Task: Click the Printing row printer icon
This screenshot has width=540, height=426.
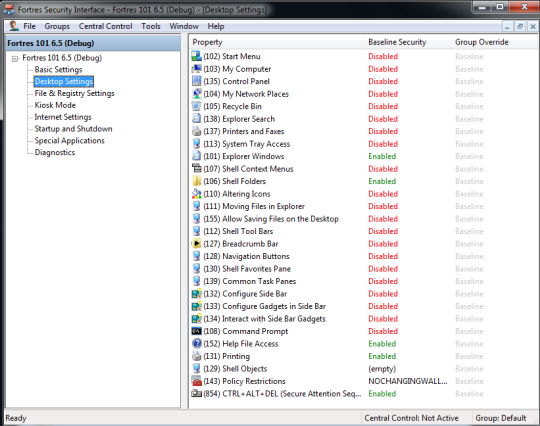Action: (196, 356)
